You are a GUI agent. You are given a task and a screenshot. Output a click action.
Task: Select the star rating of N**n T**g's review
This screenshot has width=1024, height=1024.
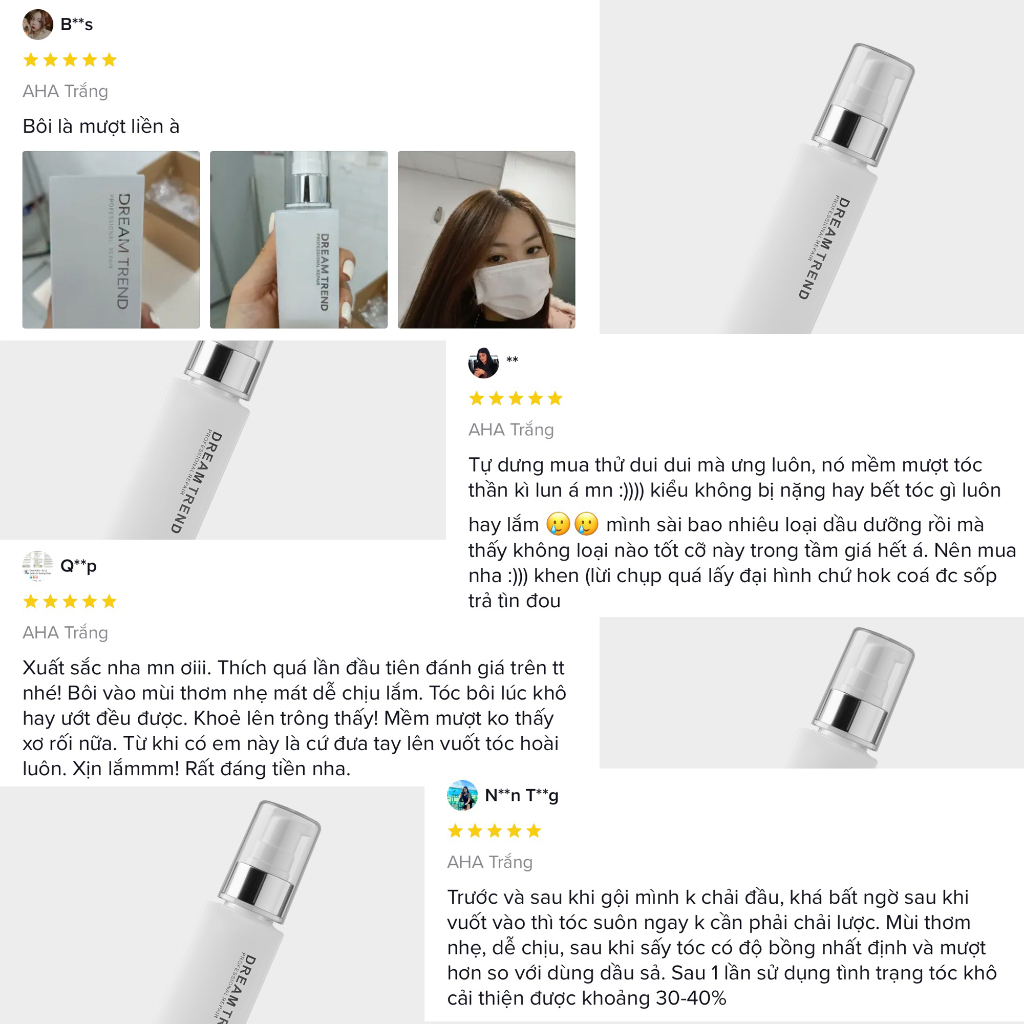pos(494,831)
